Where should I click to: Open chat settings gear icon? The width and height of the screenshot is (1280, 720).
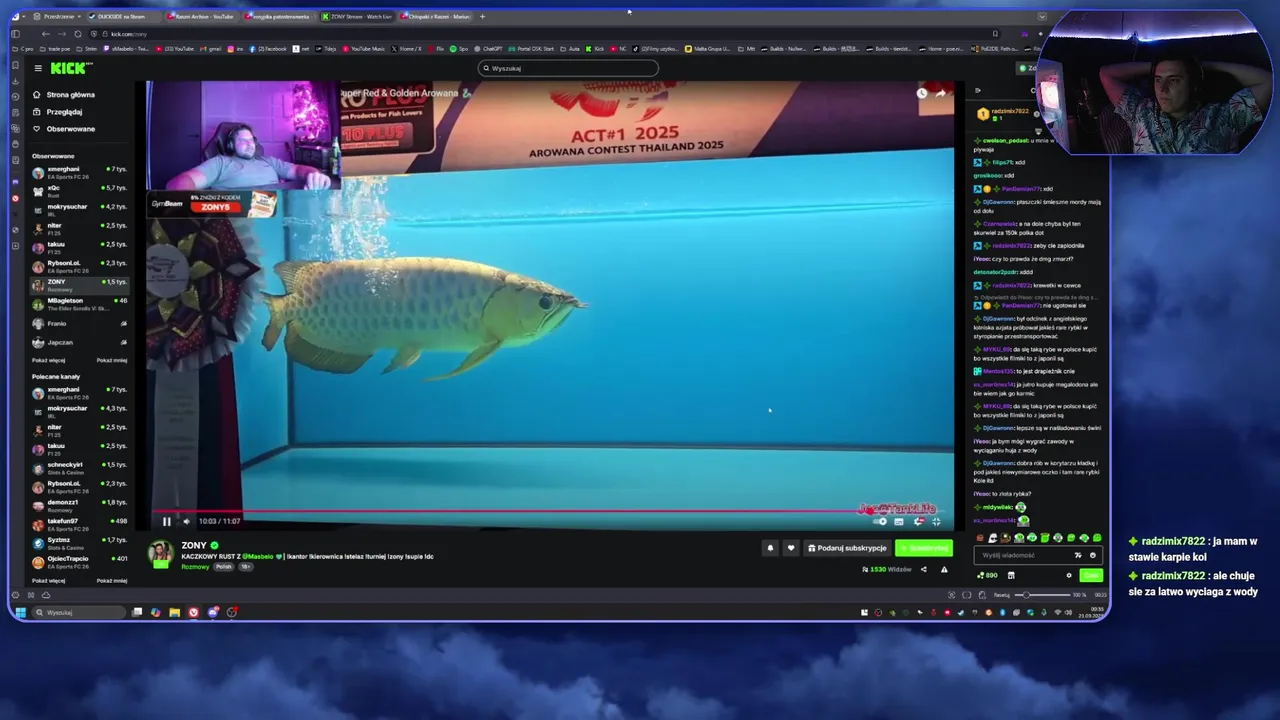pos(1069,575)
